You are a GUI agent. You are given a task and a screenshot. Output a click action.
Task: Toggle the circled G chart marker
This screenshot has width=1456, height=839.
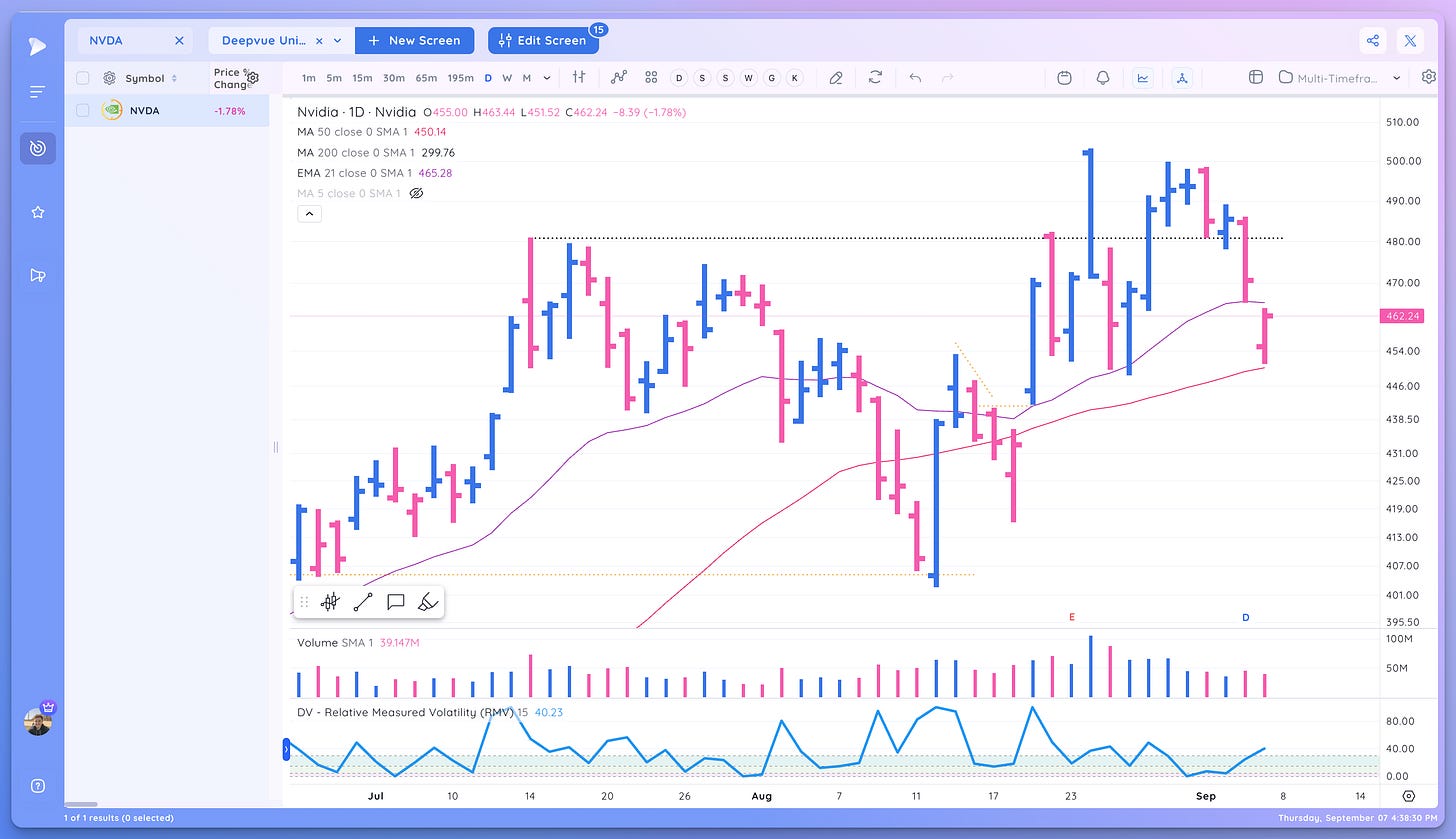pos(771,78)
